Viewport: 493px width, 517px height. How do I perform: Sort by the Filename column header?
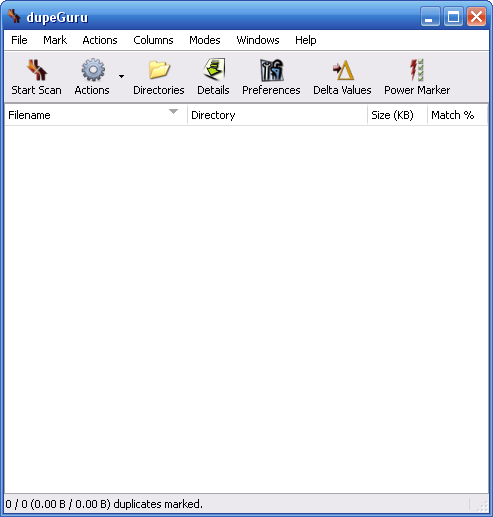96,115
